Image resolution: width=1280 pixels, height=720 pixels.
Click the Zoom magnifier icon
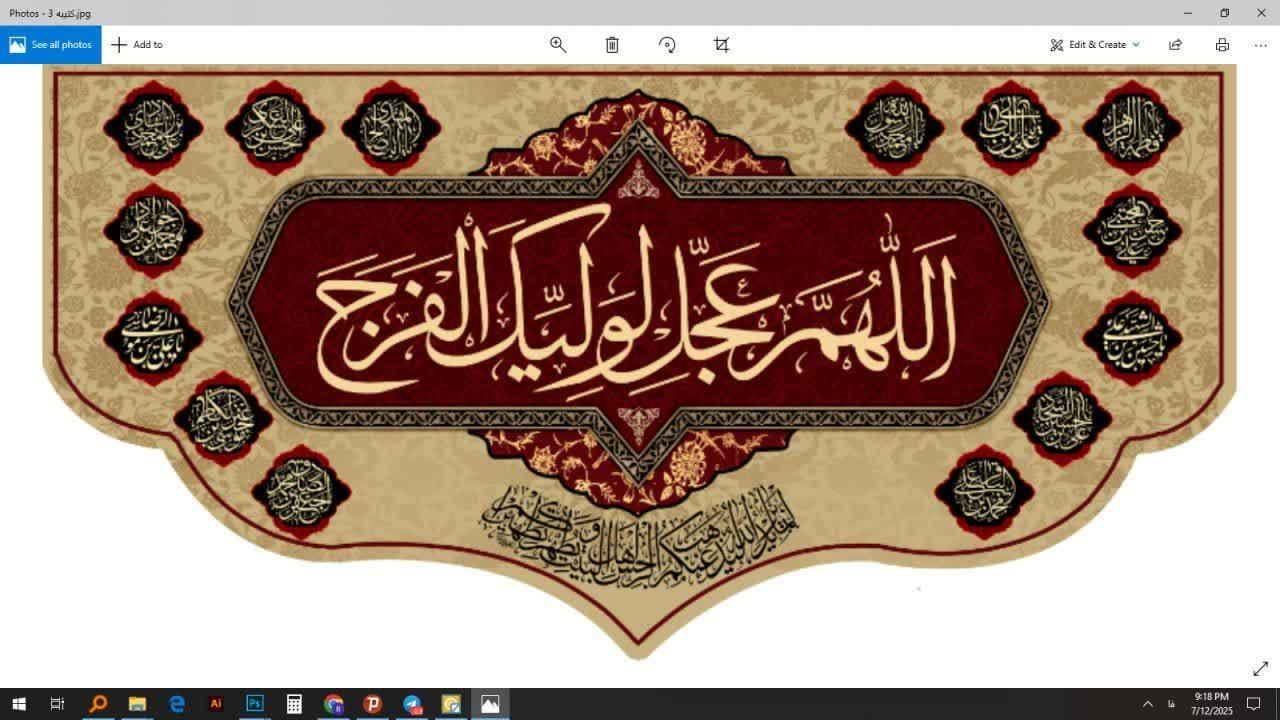click(558, 45)
